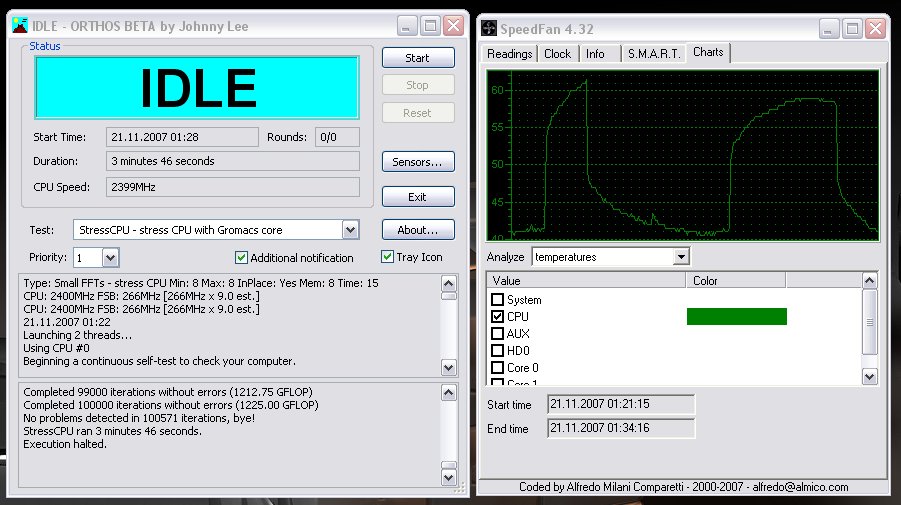Click the Start button in ORTHOS
This screenshot has width=901, height=505.
point(418,57)
